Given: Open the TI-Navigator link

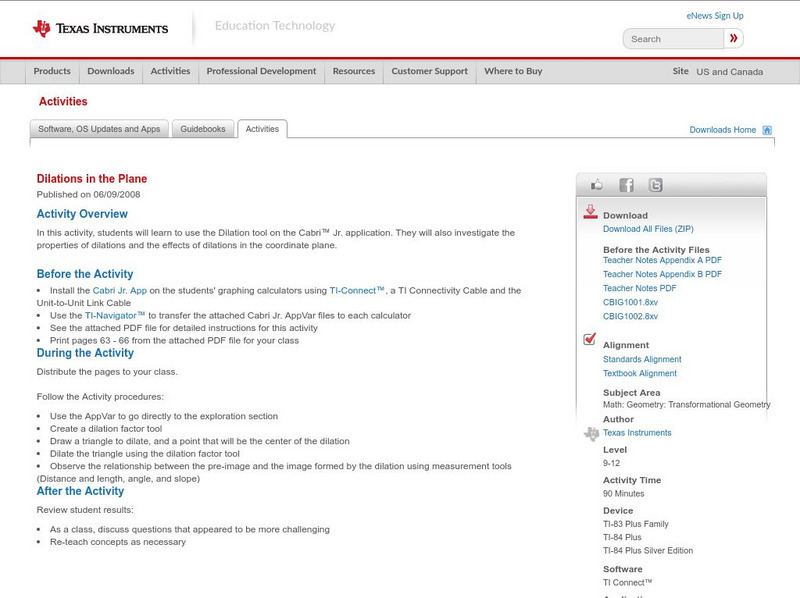Looking at the screenshot, I should [x=115, y=315].
